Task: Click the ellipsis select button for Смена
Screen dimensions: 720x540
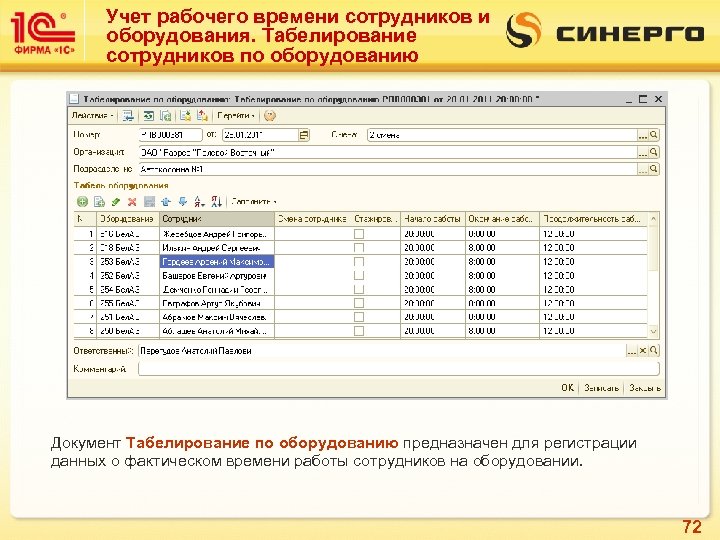Action: pyautogui.click(x=643, y=135)
